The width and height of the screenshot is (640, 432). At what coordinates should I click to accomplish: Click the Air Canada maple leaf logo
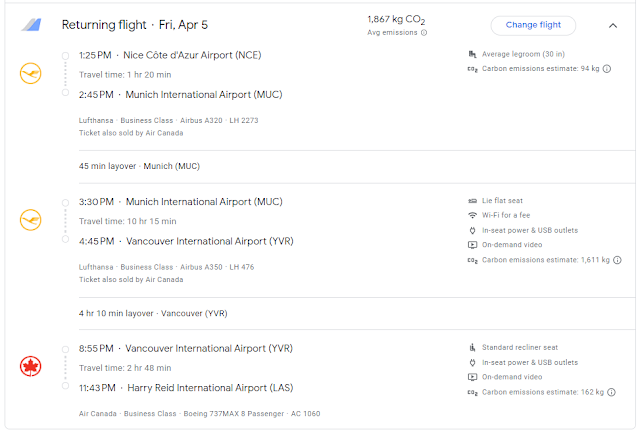pyautogui.click(x=31, y=366)
